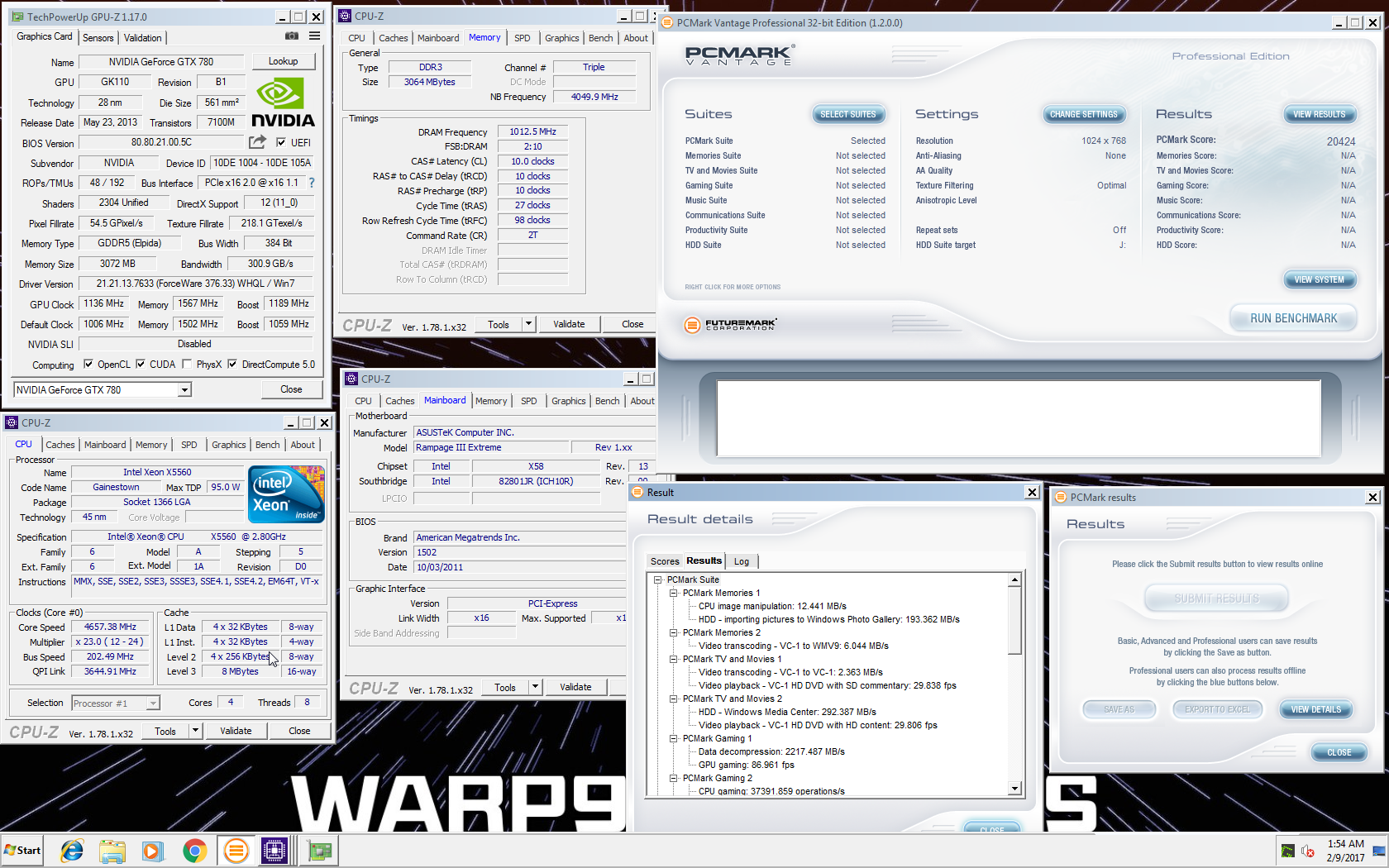The image size is (1389, 868).
Task: Open SPD tab in CPU-Z Memory window
Action: 523,38
